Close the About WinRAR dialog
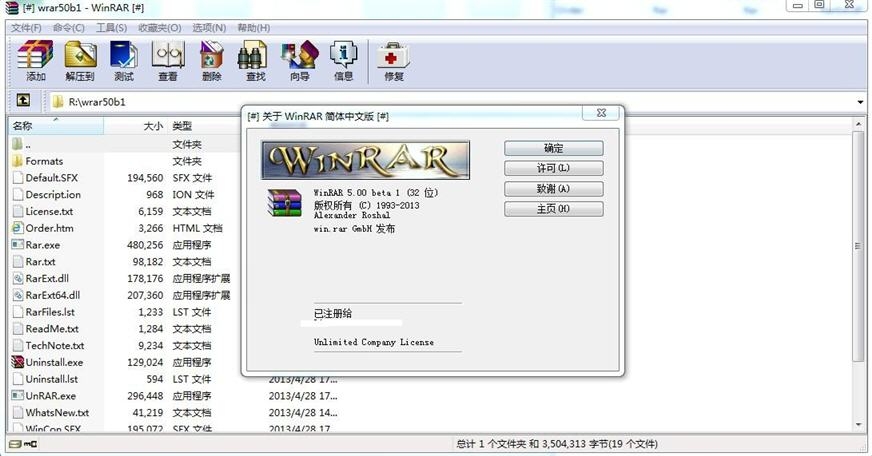872x456 pixels. pyautogui.click(x=601, y=113)
